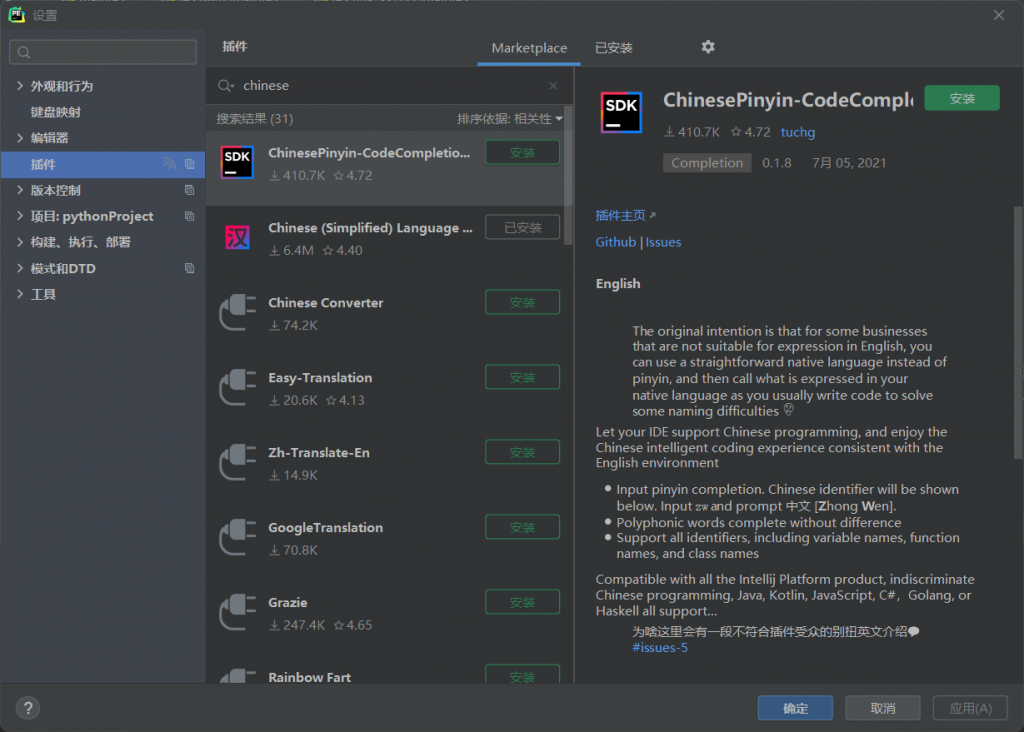Click the copy icon on 插件 row

189,164
